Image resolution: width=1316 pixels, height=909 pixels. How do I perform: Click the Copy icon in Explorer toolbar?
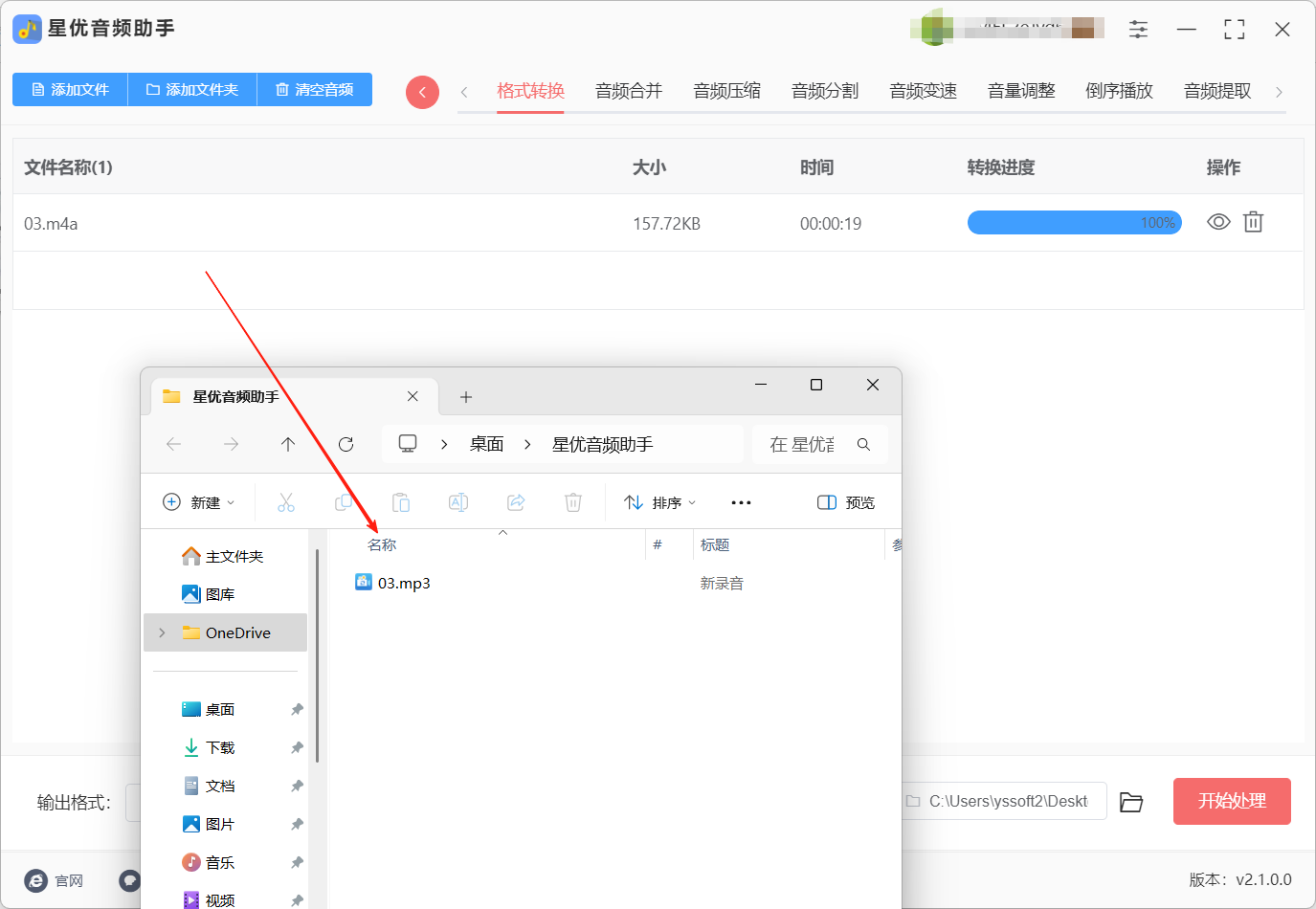[x=344, y=502]
